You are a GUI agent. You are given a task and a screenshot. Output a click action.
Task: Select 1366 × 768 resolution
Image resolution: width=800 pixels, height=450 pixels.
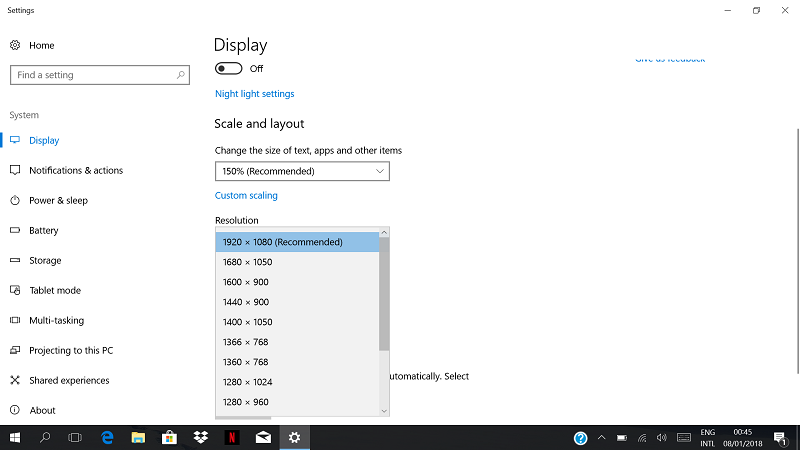tap(297, 342)
